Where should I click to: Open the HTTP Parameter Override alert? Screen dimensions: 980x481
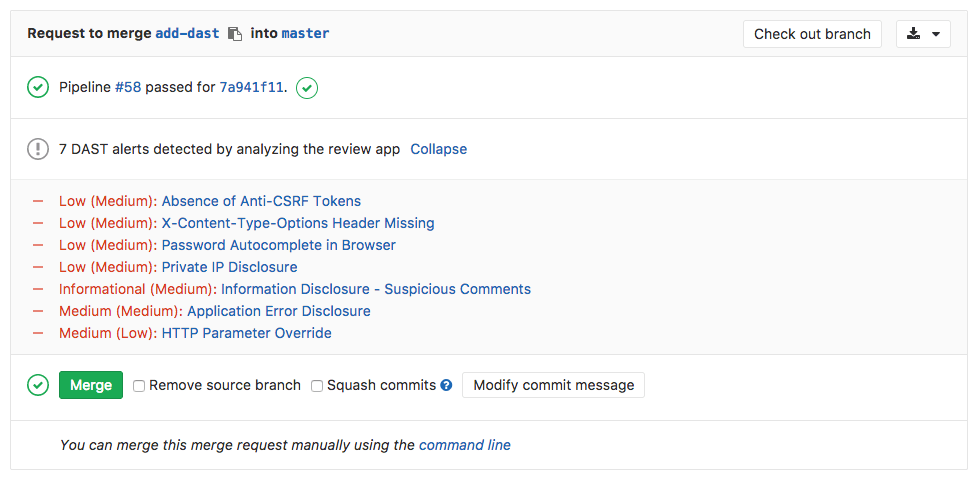pyautogui.click(x=246, y=333)
